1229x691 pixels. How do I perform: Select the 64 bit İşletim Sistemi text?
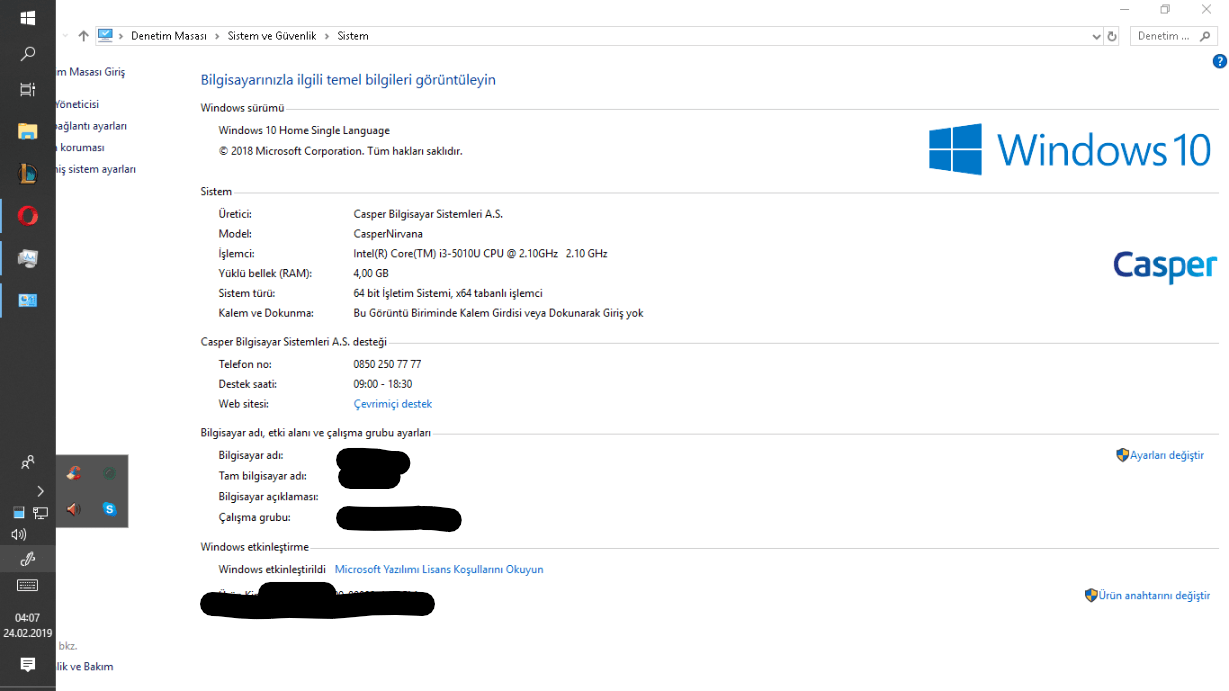click(448, 293)
